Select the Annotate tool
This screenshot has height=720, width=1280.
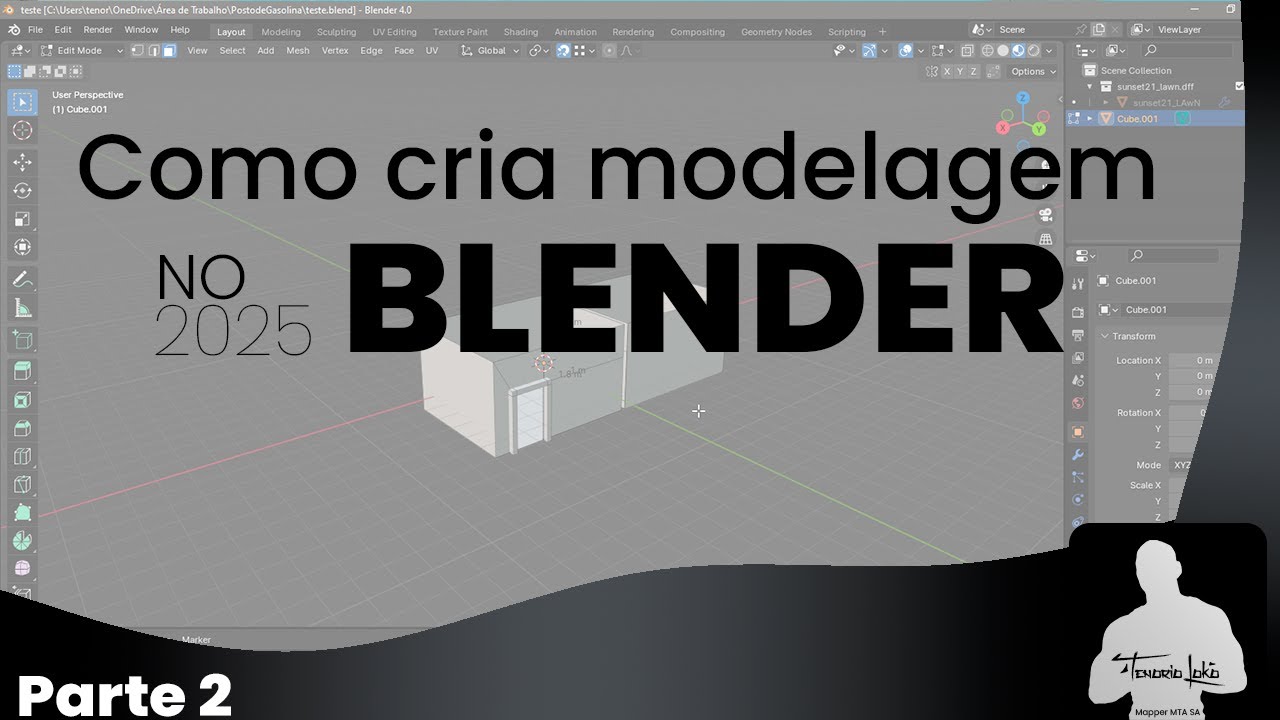[x=22, y=279]
